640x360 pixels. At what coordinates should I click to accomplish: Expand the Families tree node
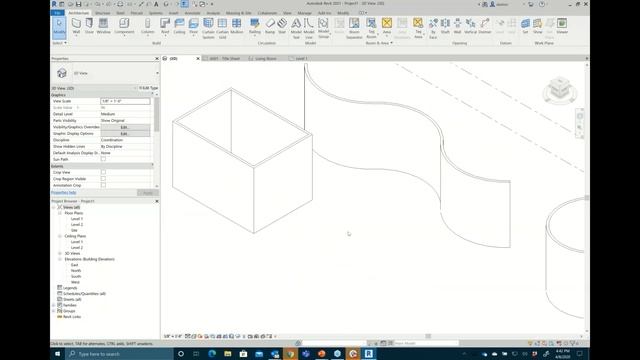[53, 305]
